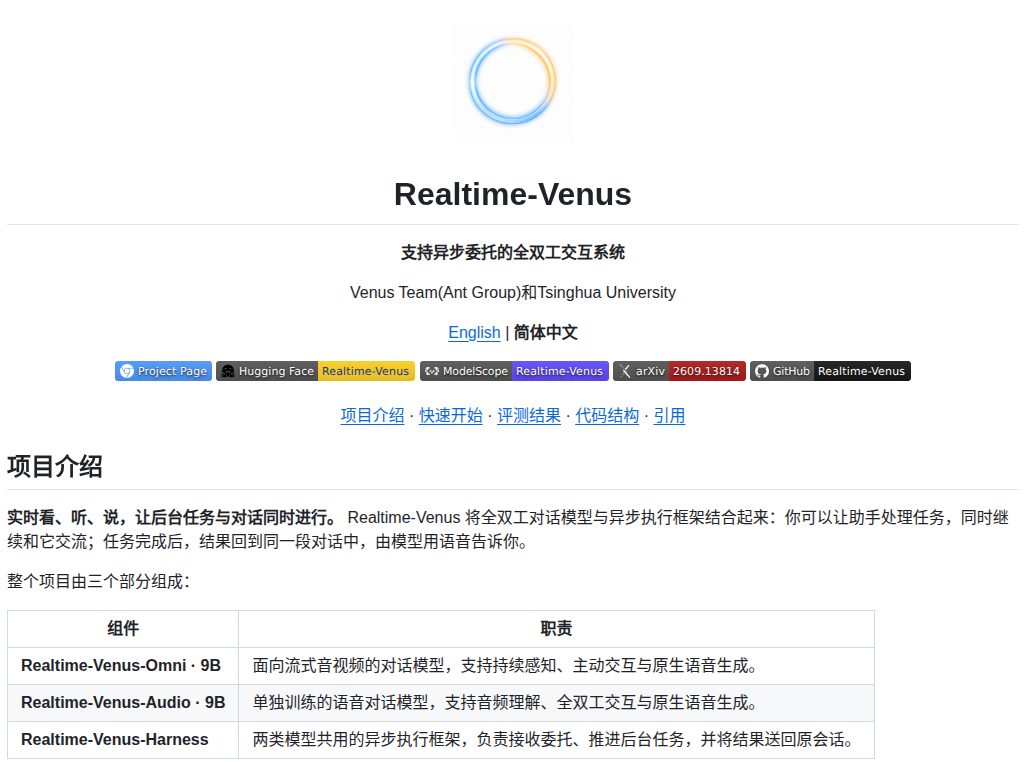This screenshot has width=1024, height=762.
Task: Jump to 代码结构 section link
Action: pyautogui.click(x=607, y=415)
